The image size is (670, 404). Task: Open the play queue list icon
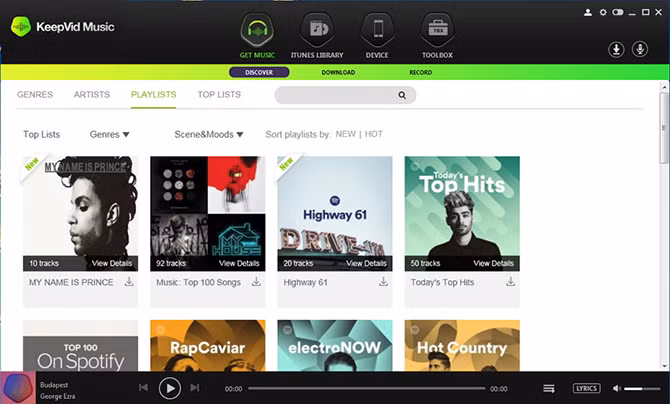549,388
